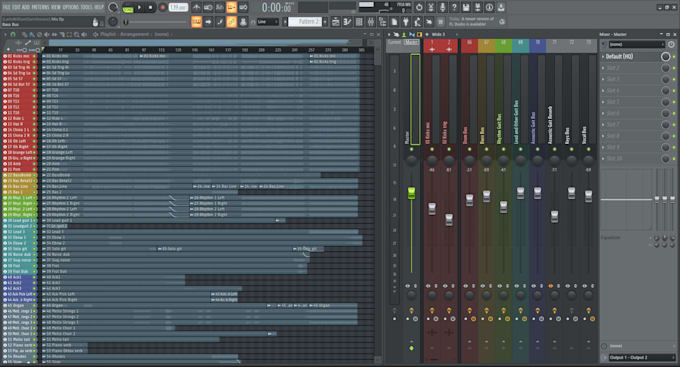Mute the 01 Kicks mic playlist track

pyautogui.click(x=34, y=56)
